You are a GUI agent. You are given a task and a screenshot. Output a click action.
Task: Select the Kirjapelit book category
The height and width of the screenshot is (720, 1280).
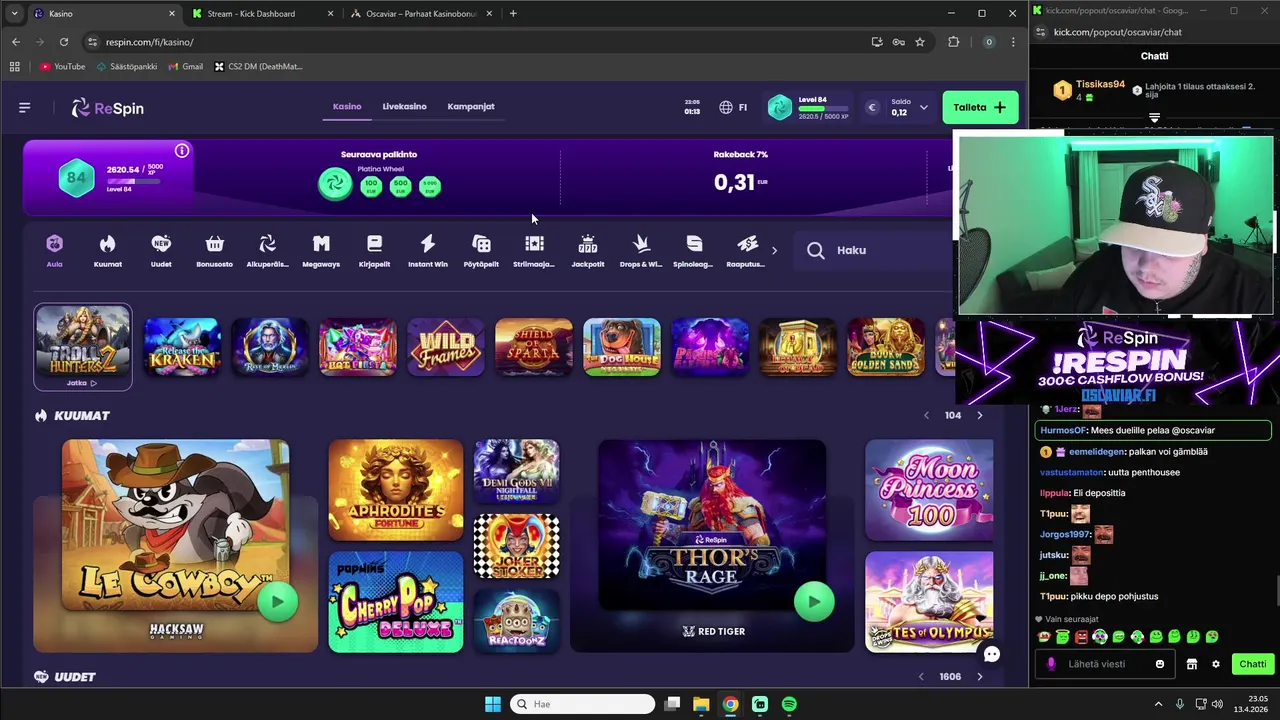(x=374, y=251)
